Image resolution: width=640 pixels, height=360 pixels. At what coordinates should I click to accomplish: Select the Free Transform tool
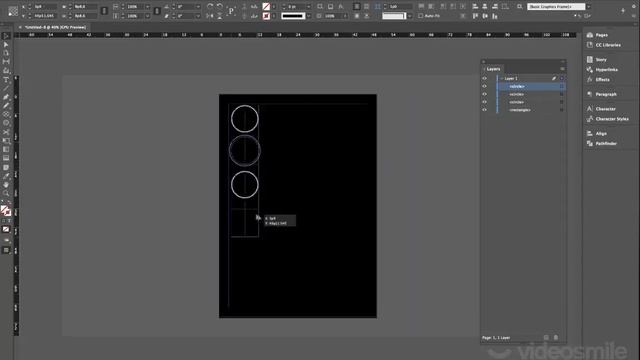tap(6, 141)
